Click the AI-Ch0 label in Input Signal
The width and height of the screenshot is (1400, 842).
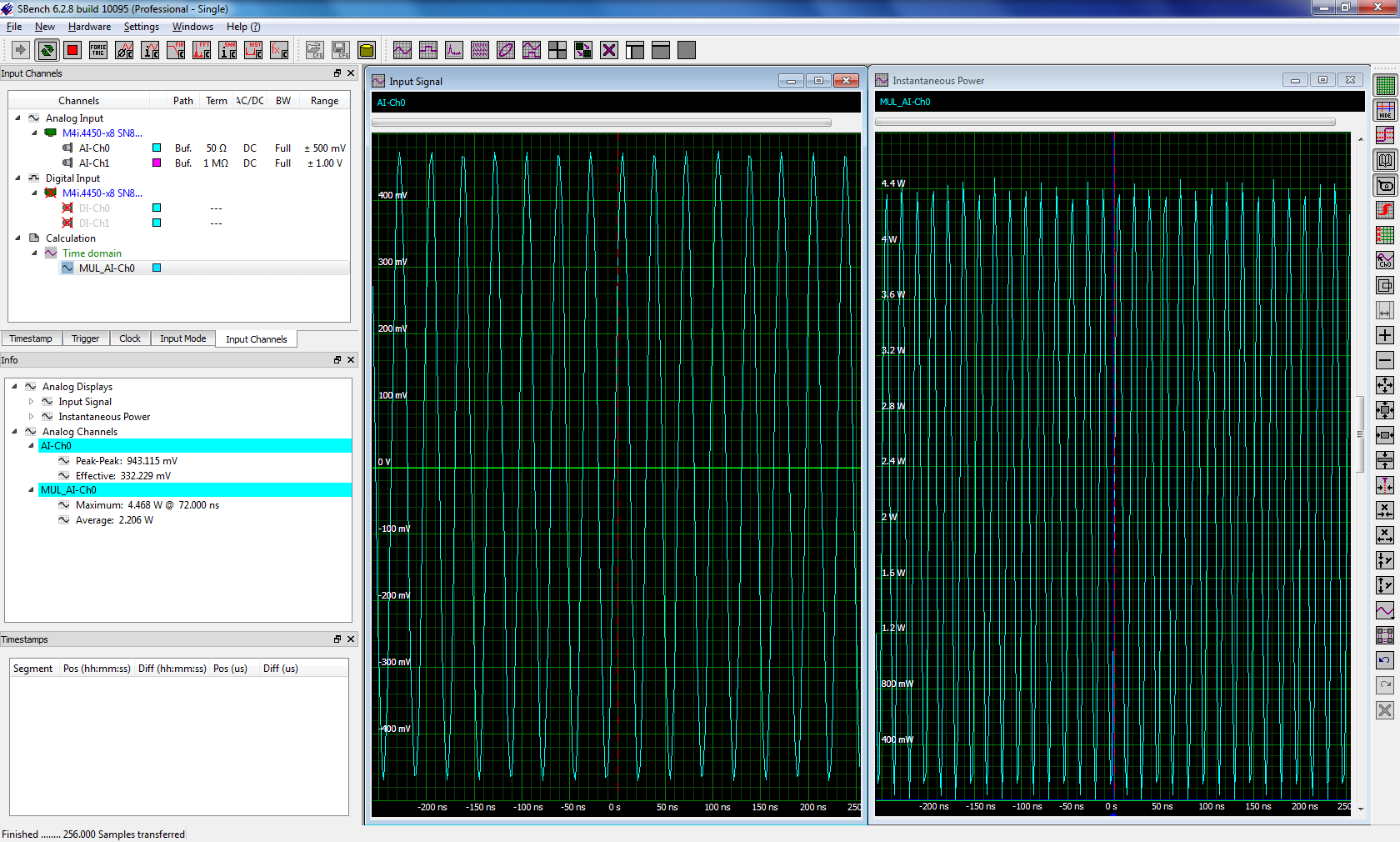(x=391, y=103)
